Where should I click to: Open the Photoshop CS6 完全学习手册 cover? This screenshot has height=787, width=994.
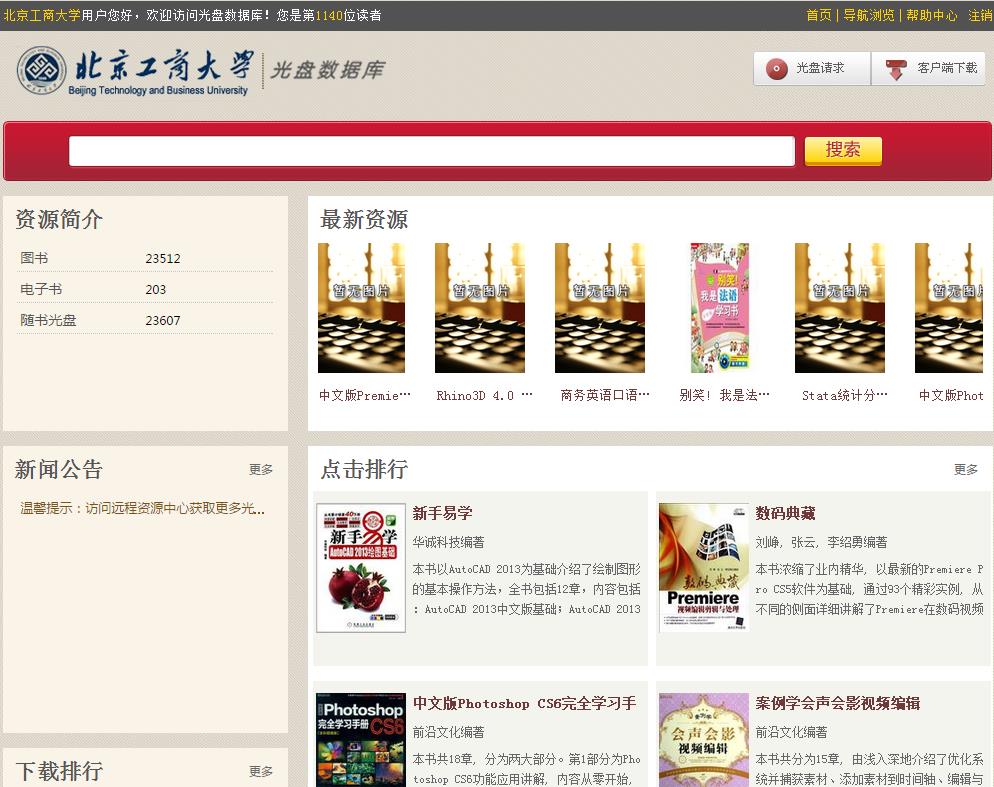(361, 740)
